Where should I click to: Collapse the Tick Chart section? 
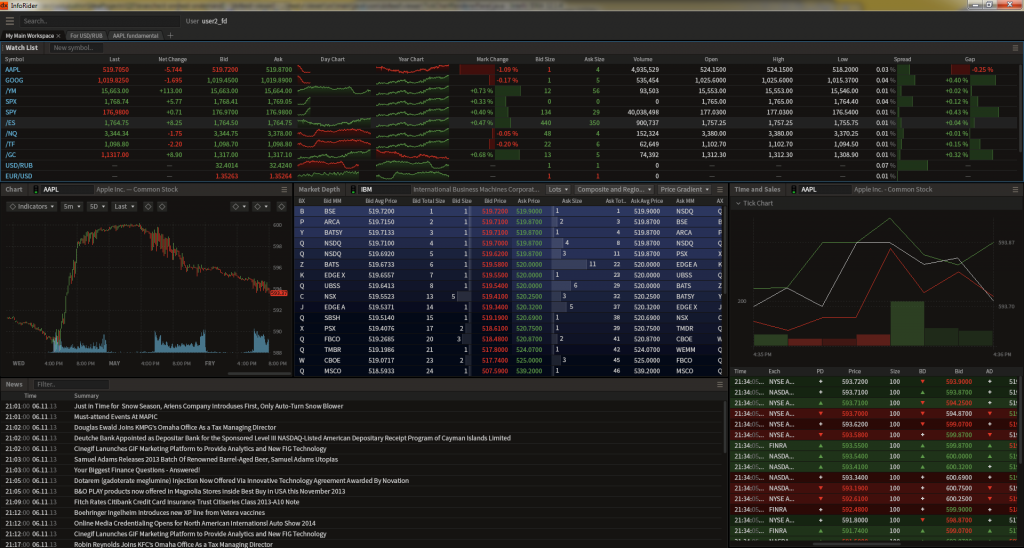pos(737,203)
